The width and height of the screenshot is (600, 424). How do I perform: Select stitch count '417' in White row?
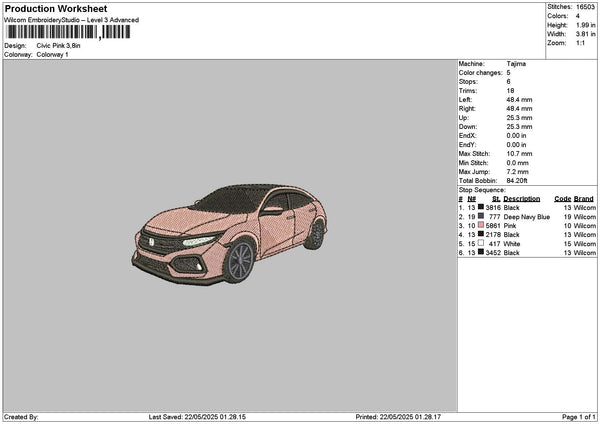pos(495,244)
